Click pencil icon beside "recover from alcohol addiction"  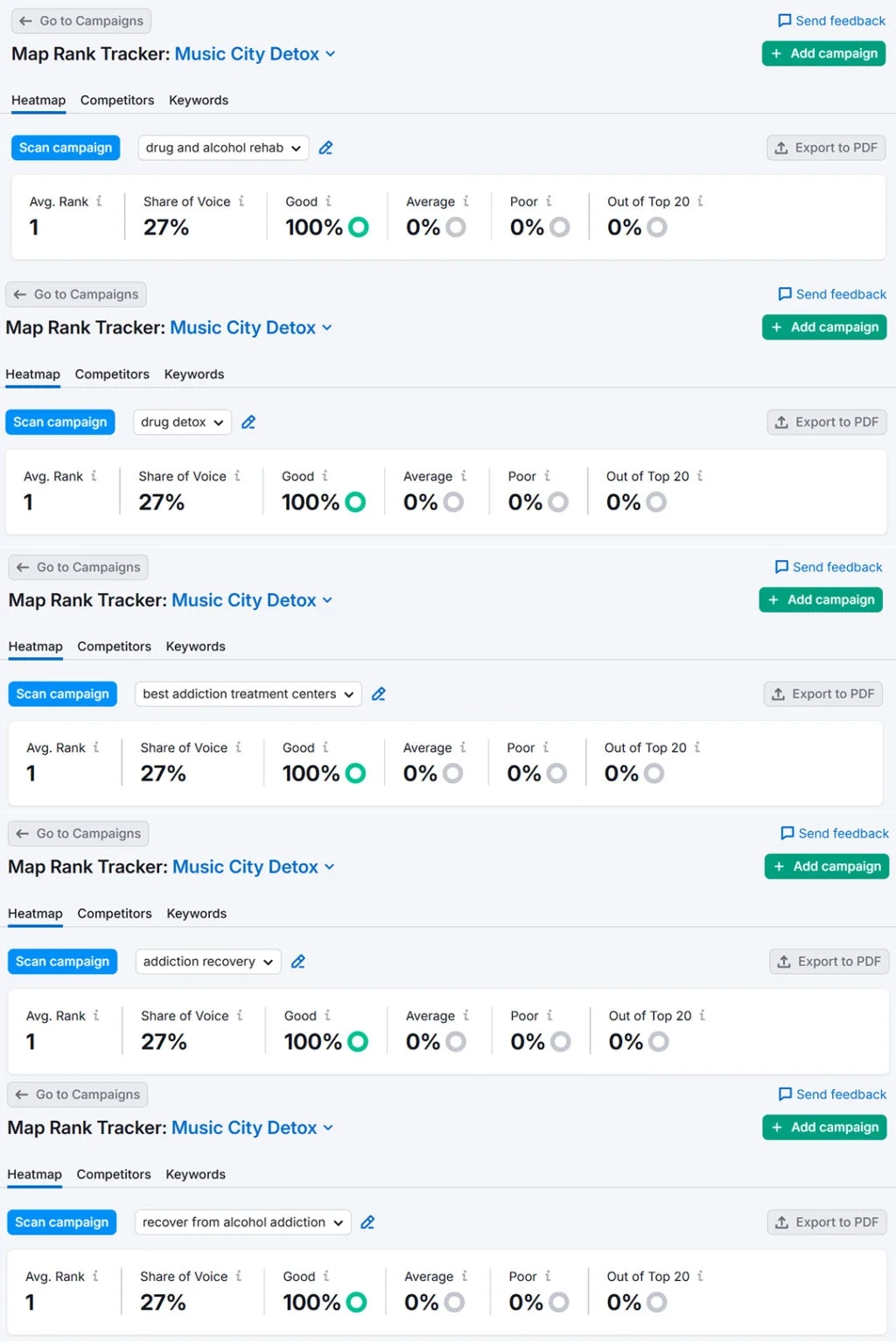tap(367, 1222)
